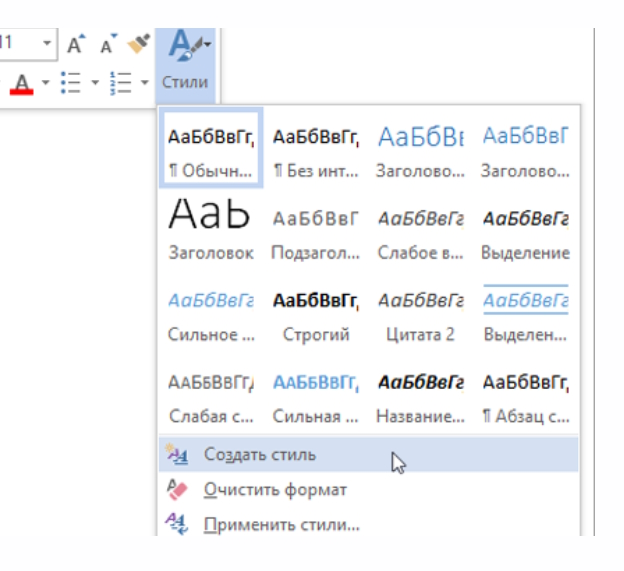
Task: Click the eraser icon beside Очистить формат
Action: pos(177,489)
